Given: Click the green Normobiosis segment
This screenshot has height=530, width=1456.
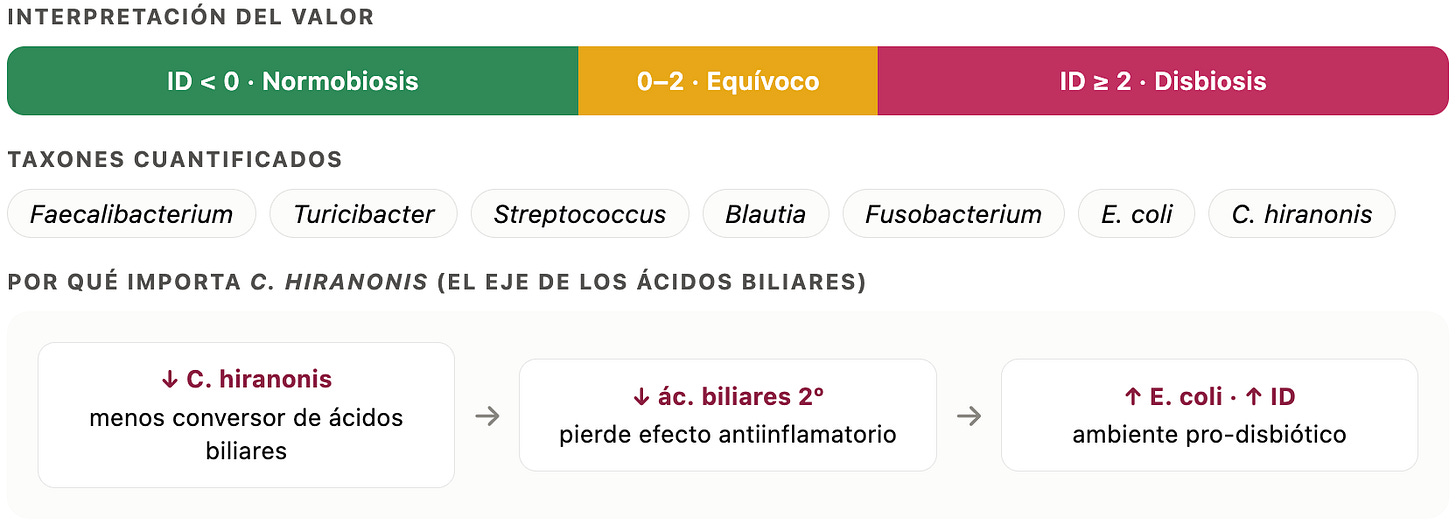Looking at the screenshot, I should [x=293, y=81].
